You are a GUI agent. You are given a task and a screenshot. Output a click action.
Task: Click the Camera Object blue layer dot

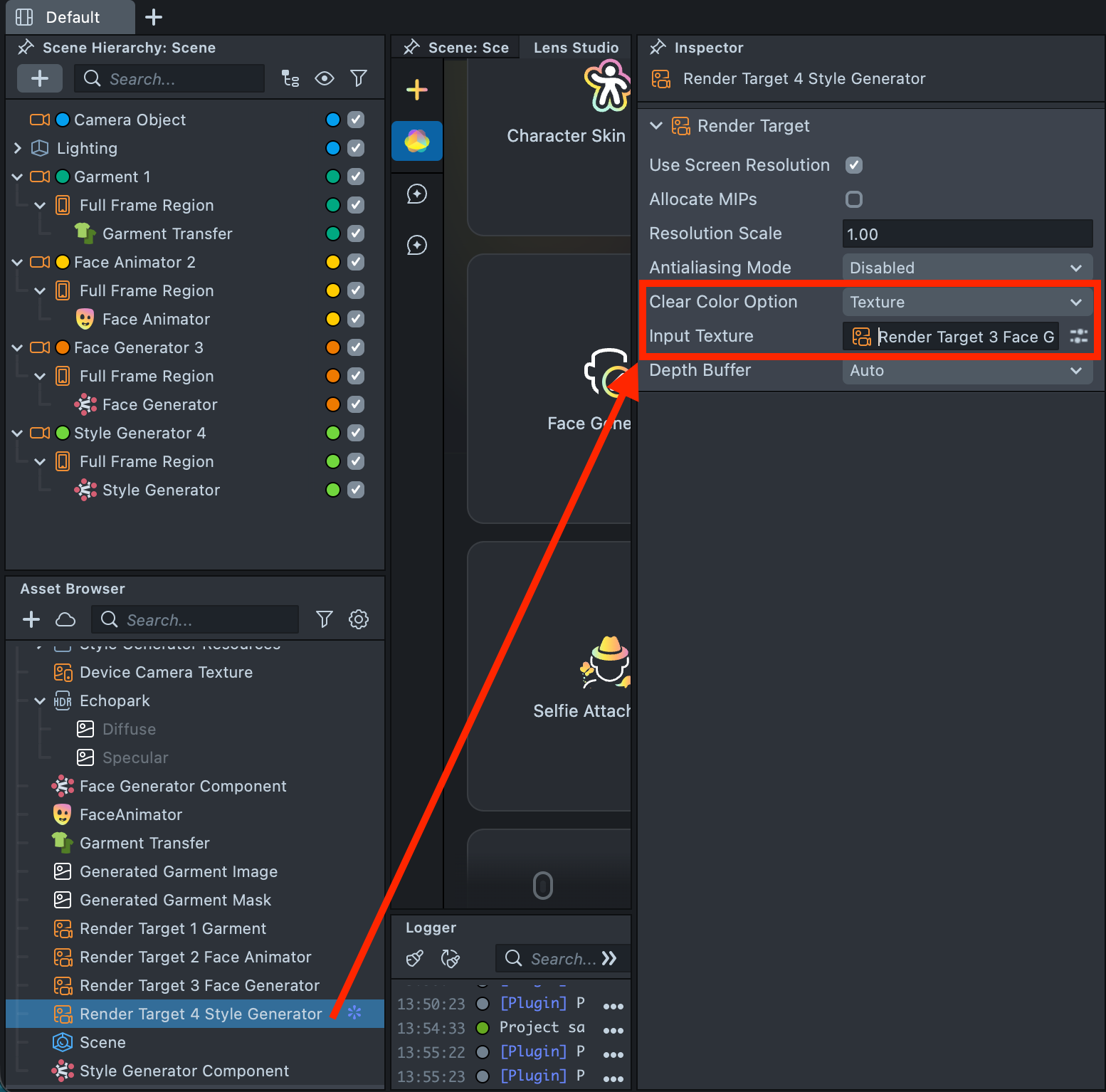tap(333, 120)
